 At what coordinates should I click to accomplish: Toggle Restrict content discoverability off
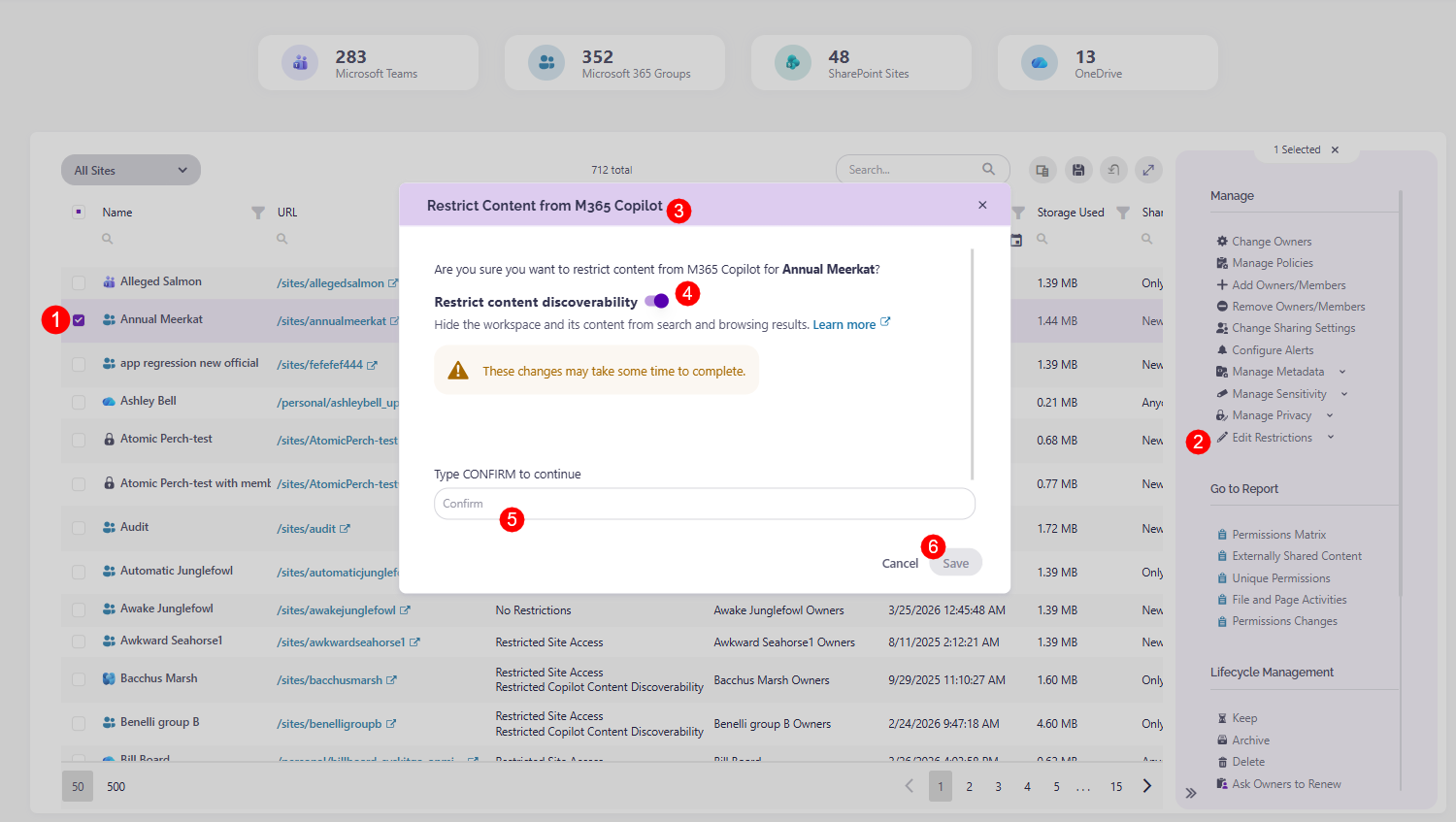[656, 301]
